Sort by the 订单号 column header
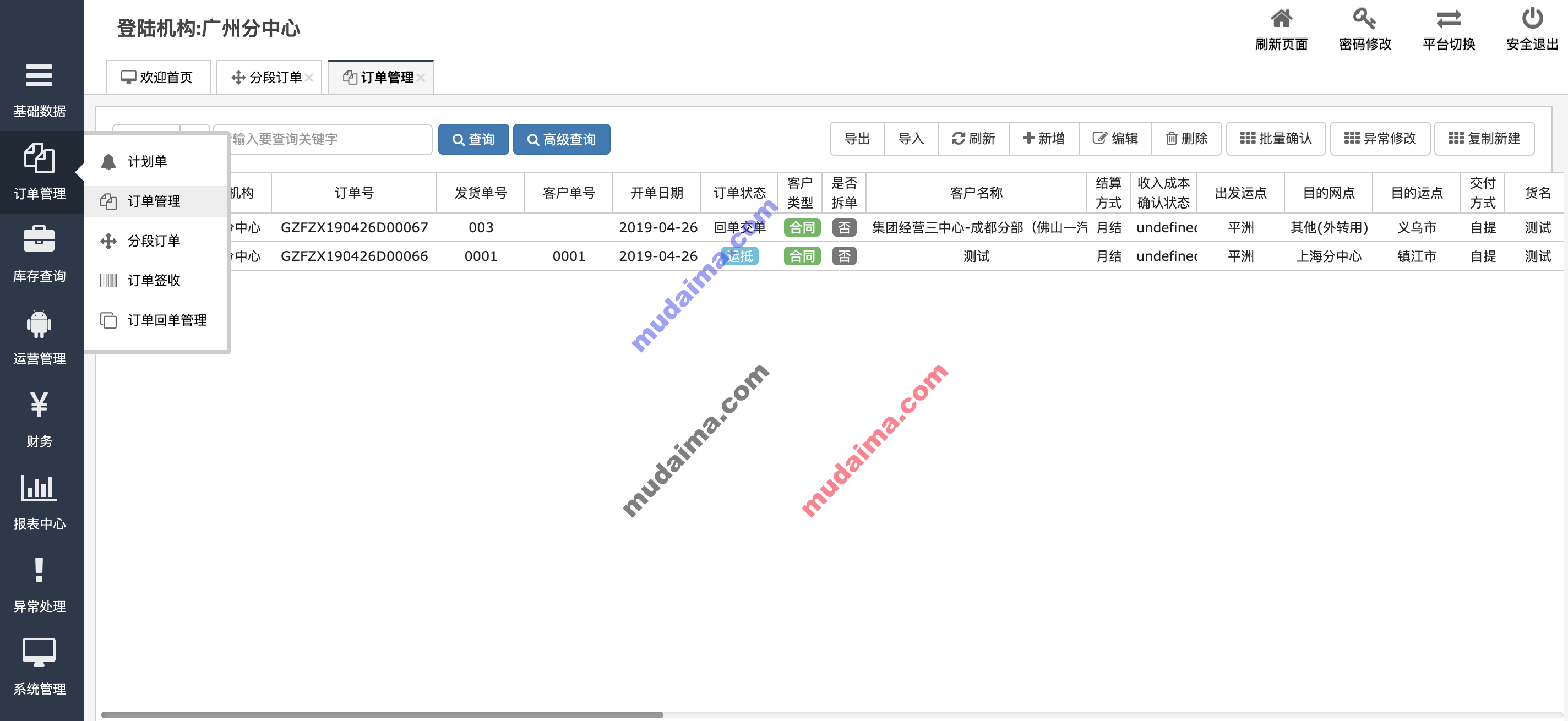 [x=353, y=193]
